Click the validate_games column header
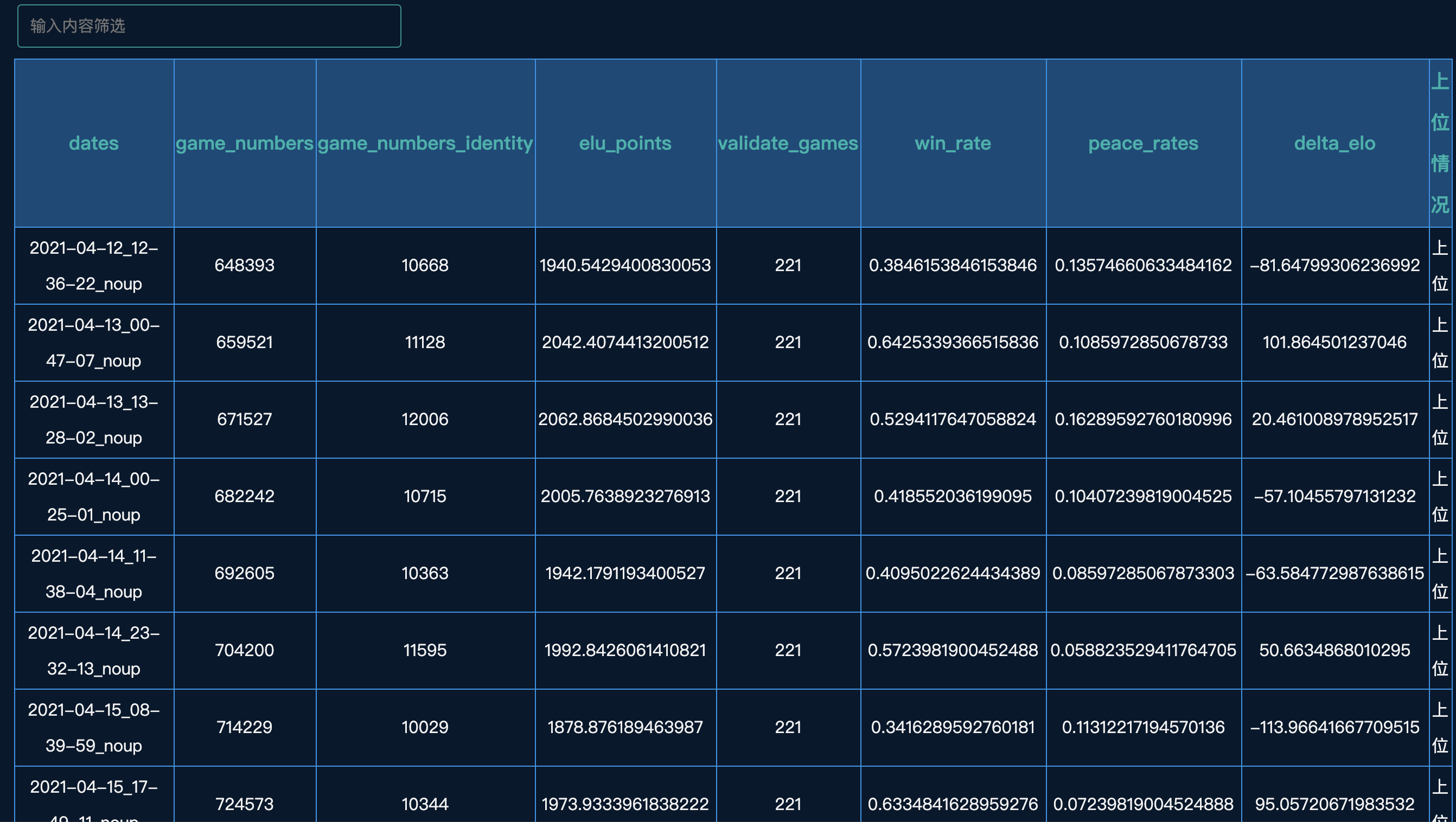 tap(788, 144)
